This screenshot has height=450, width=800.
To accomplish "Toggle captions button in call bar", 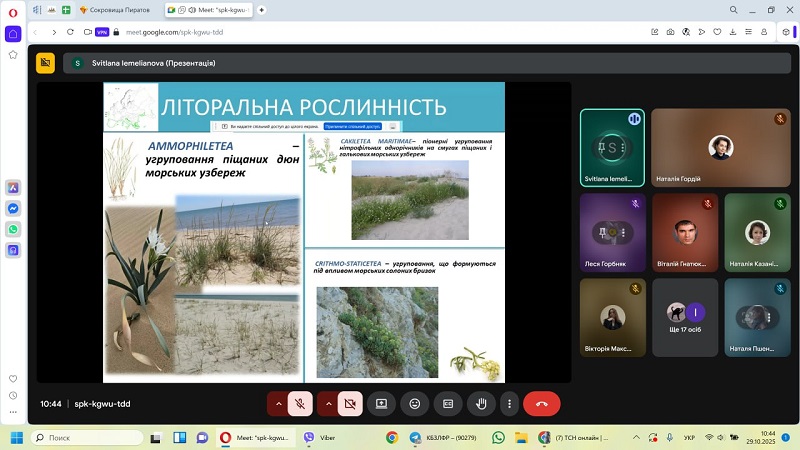I will 448,404.
